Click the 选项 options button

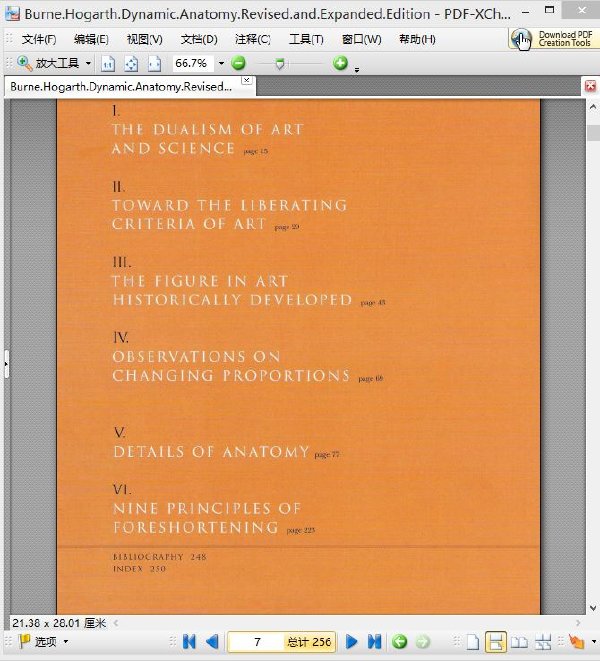(x=38, y=642)
